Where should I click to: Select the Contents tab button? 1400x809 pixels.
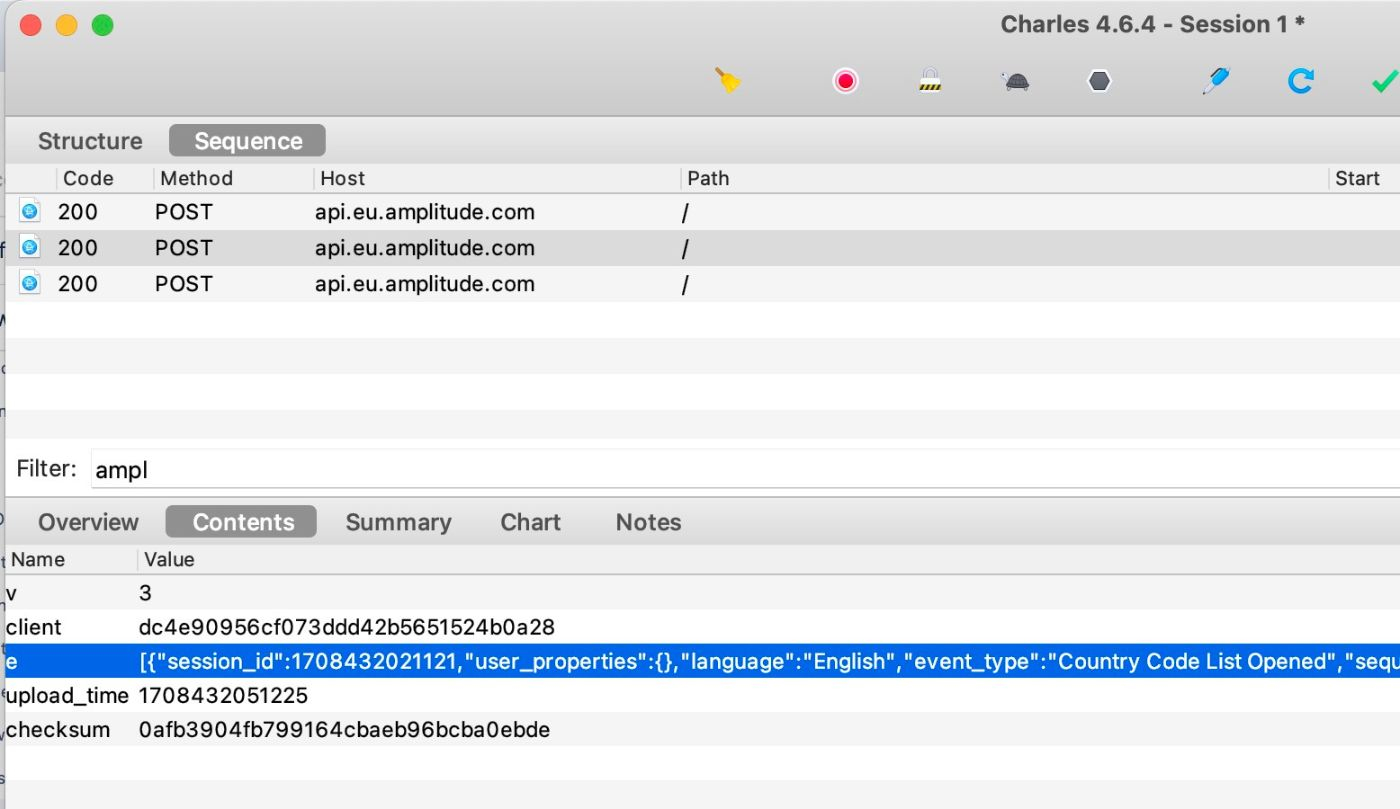pyautogui.click(x=240, y=521)
